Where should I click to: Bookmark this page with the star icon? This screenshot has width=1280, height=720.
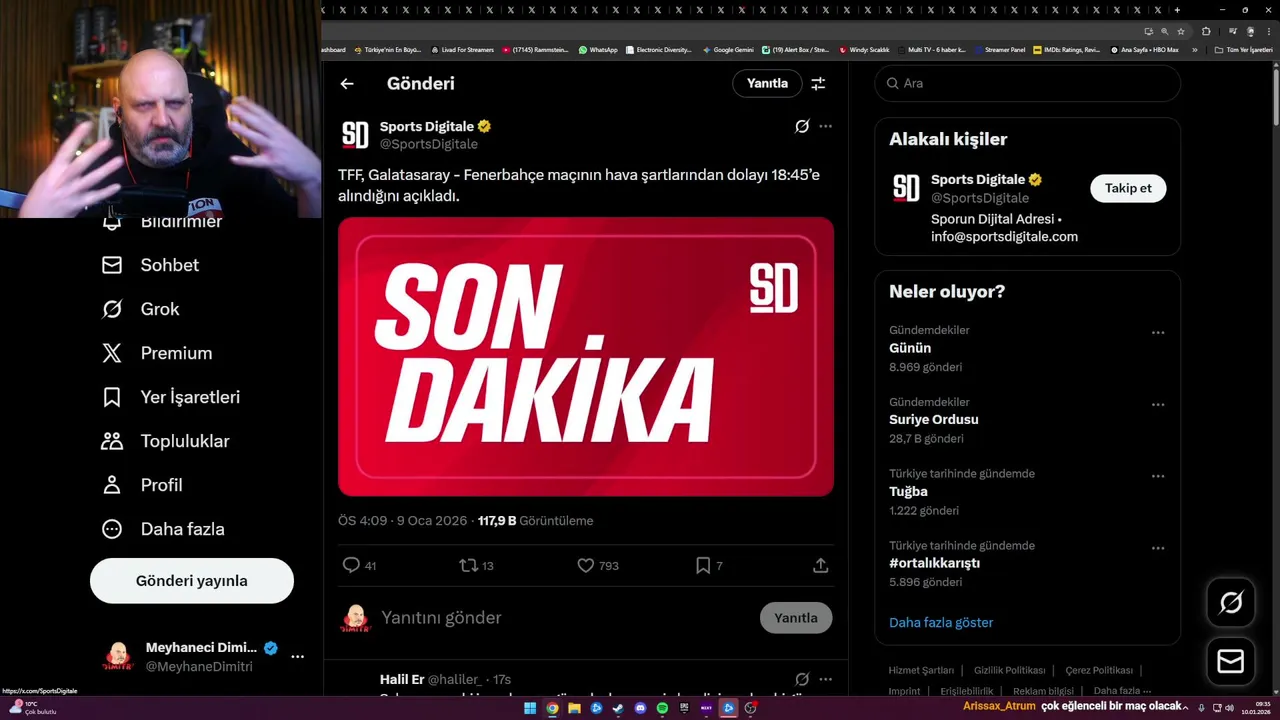tap(1181, 31)
